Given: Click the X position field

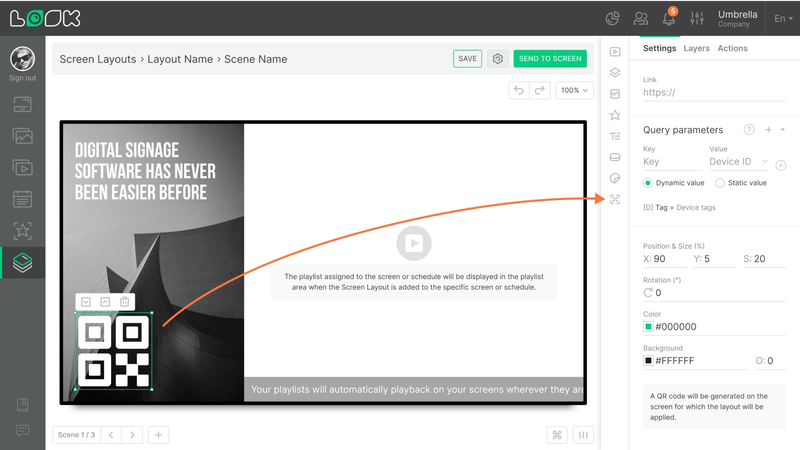Looking at the screenshot, I should 664,259.
